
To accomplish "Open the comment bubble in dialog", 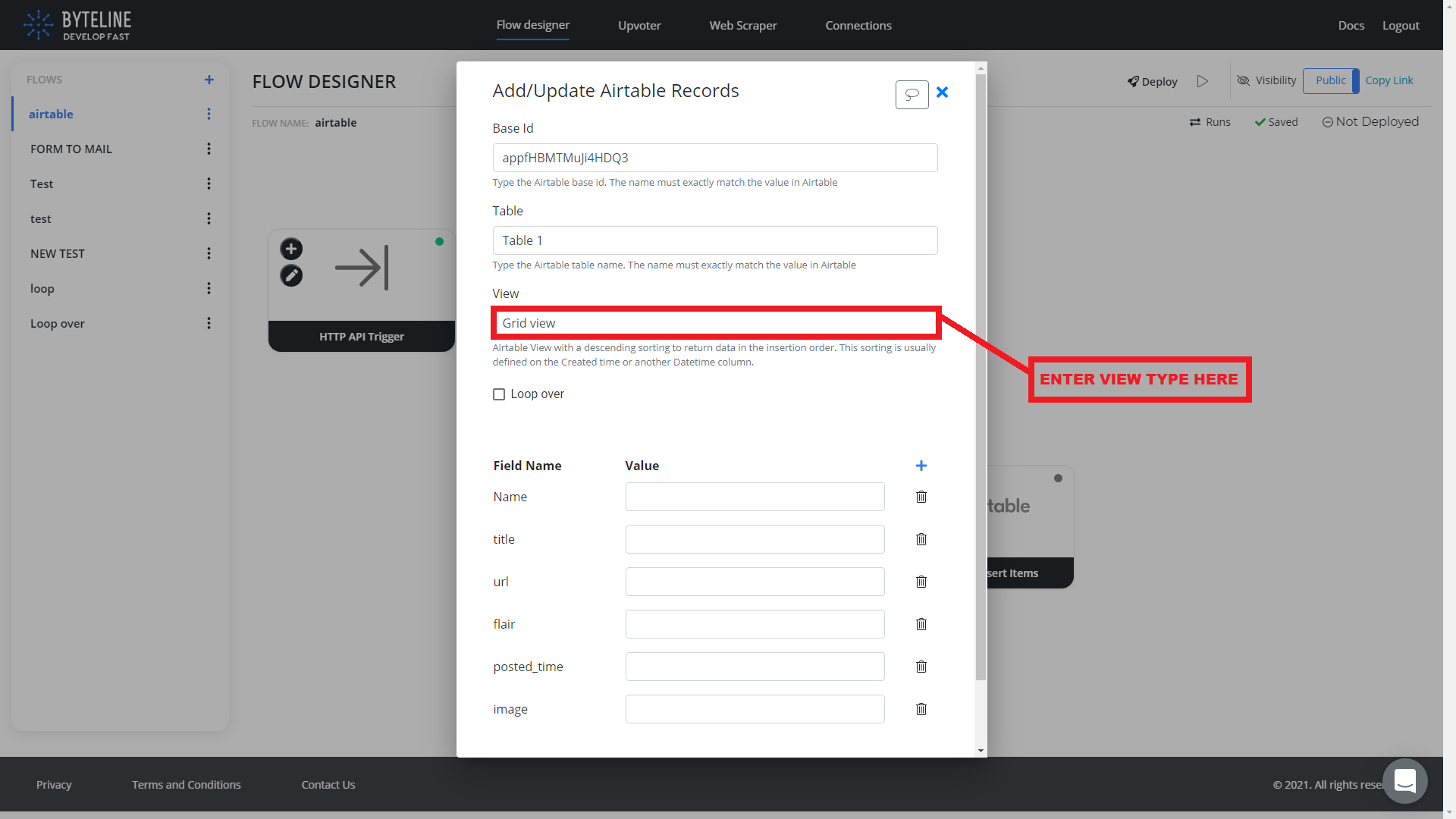I will (912, 94).
